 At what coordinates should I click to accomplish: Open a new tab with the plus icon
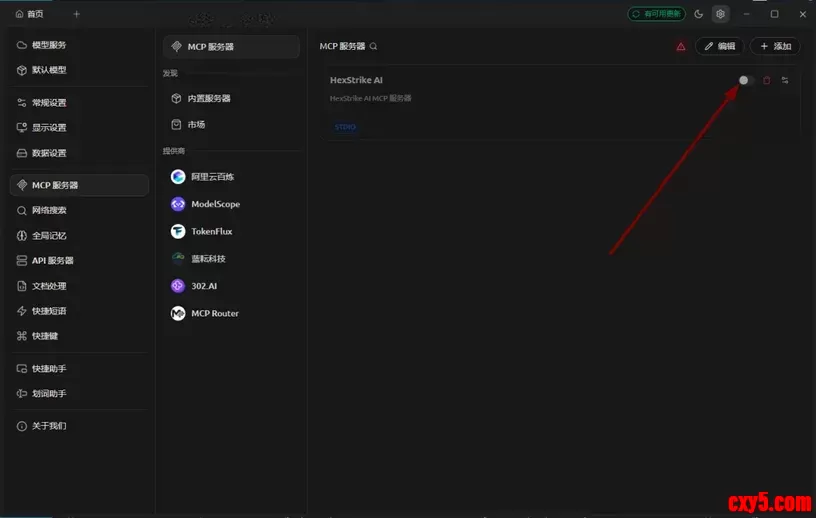[77, 14]
